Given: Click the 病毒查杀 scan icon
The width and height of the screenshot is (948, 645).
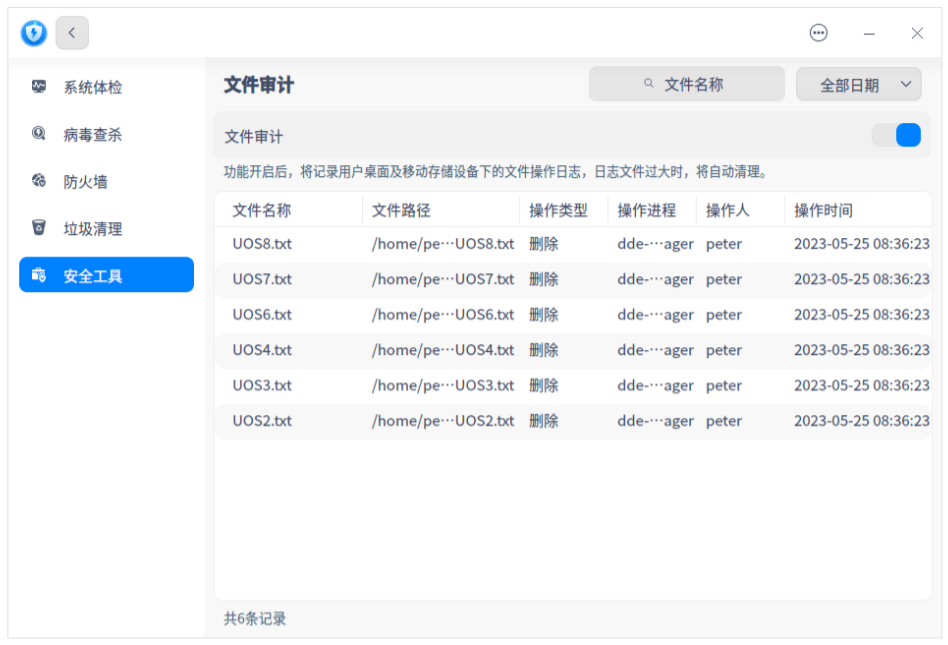Looking at the screenshot, I should (x=39, y=134).
